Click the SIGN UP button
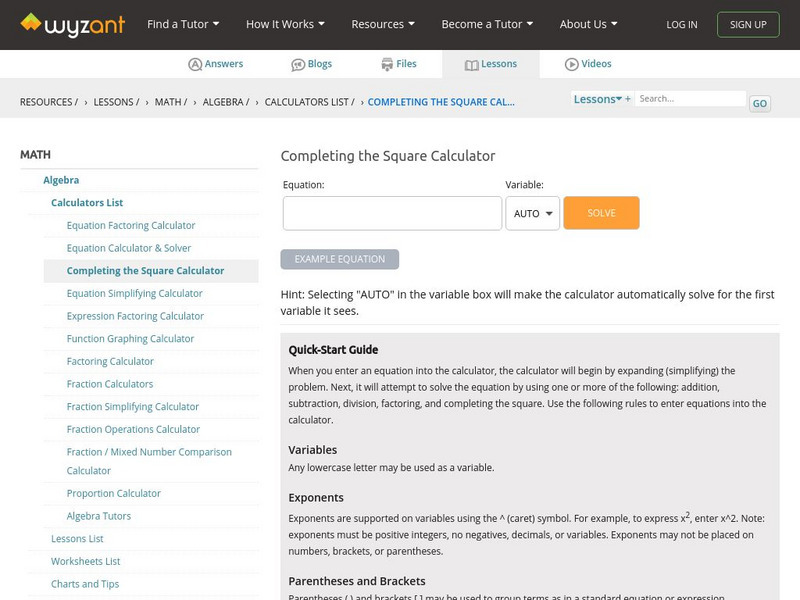800x600 pixels. coord(748,24)
